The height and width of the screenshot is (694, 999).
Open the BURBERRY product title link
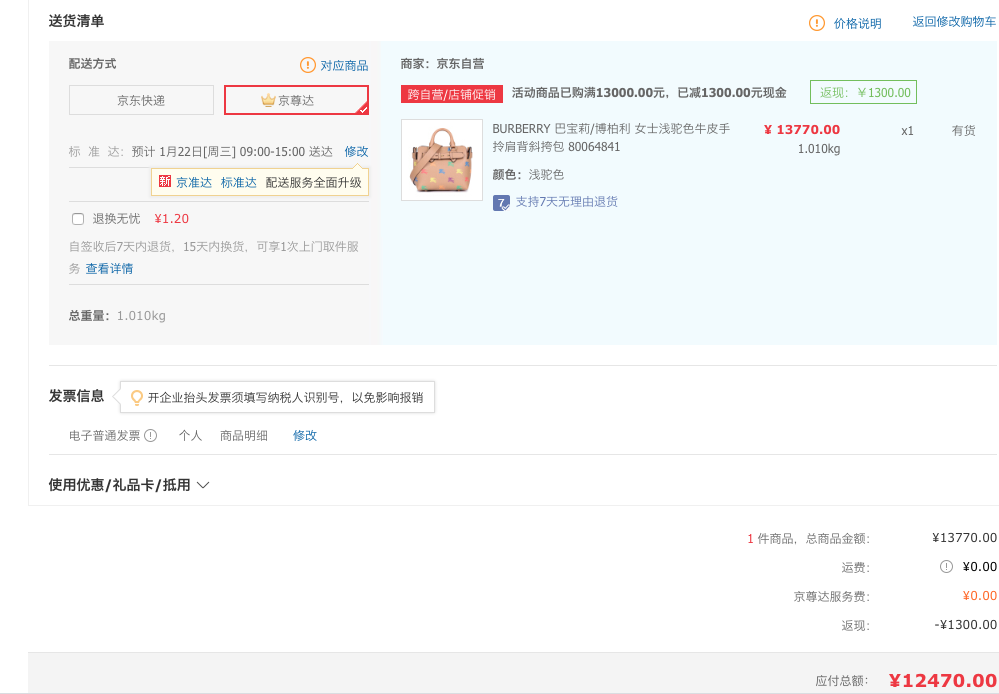[611, 138]
